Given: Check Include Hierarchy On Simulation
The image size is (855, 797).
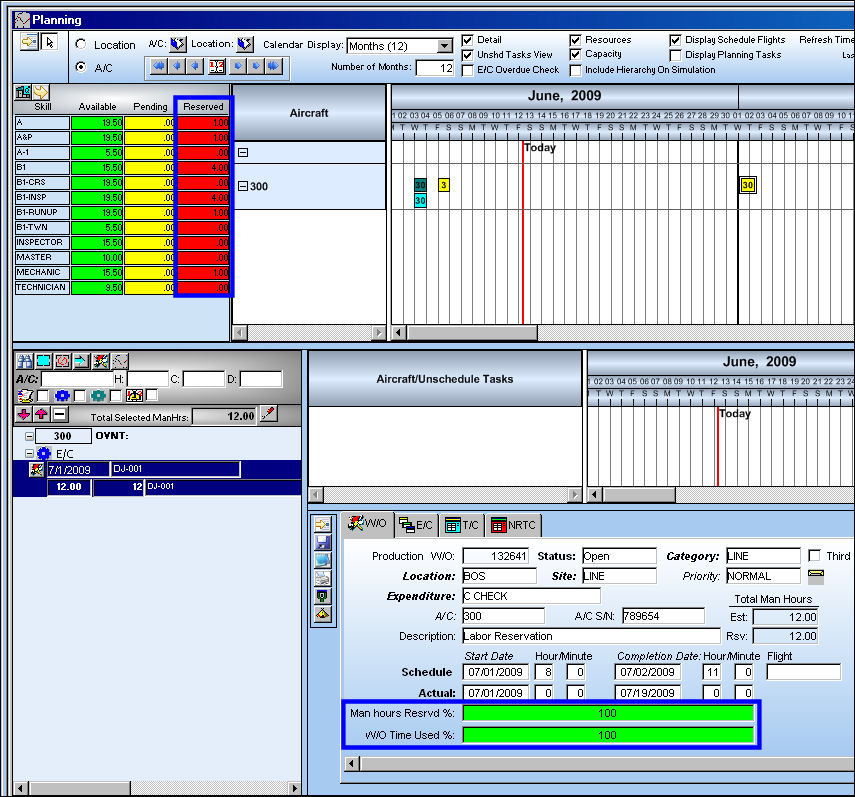Looking at the screenshot, I should pos(575,70).
